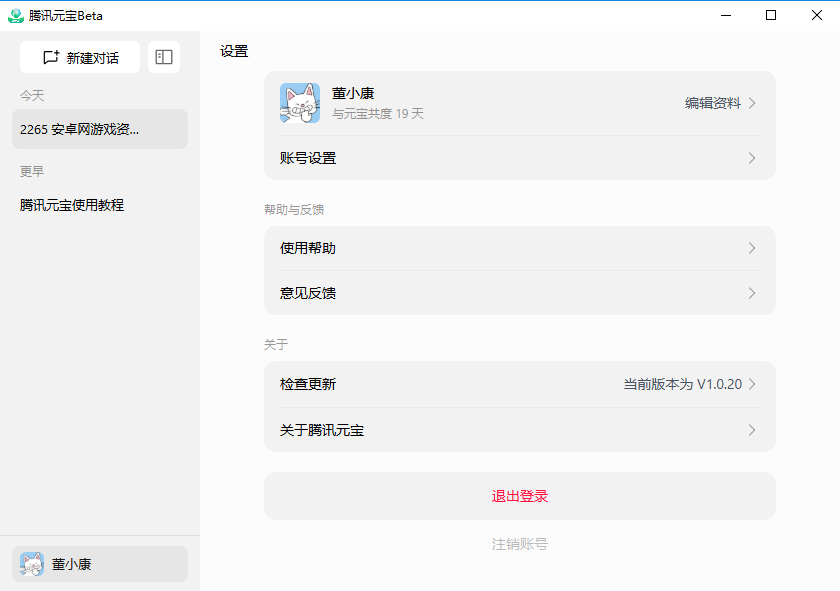The height and width of the screenshot is (591, 840).
Task: Click the new chat icon beside 新建对话
Action: pyautogui.click(x=51, y=57)
